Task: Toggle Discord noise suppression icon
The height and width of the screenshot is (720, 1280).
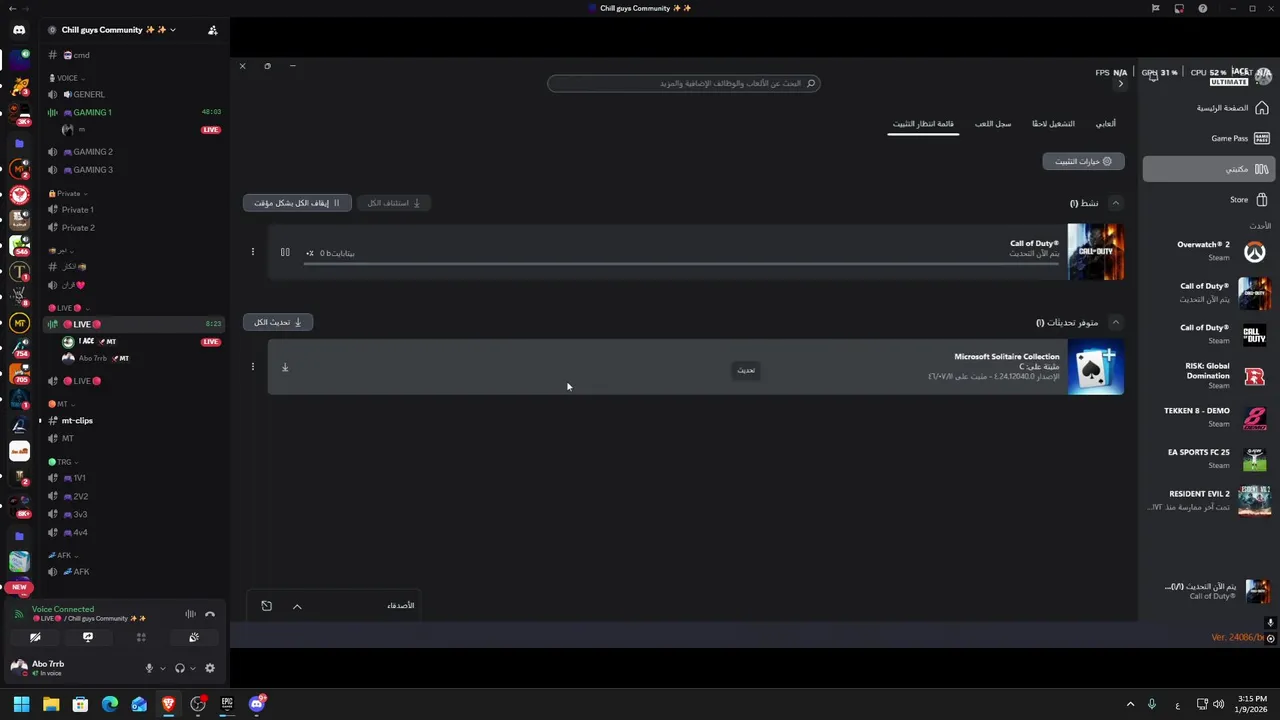Action: coord(190,614)
